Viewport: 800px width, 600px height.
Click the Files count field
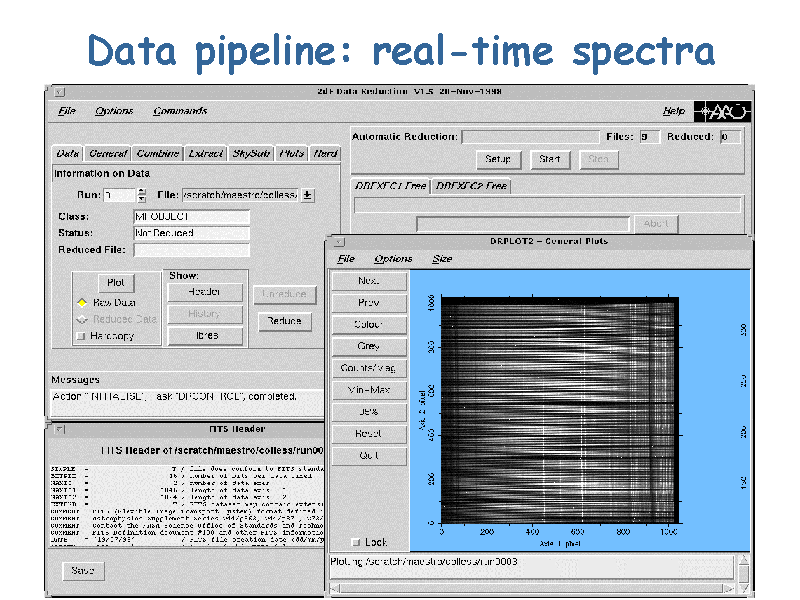point(649,137)
